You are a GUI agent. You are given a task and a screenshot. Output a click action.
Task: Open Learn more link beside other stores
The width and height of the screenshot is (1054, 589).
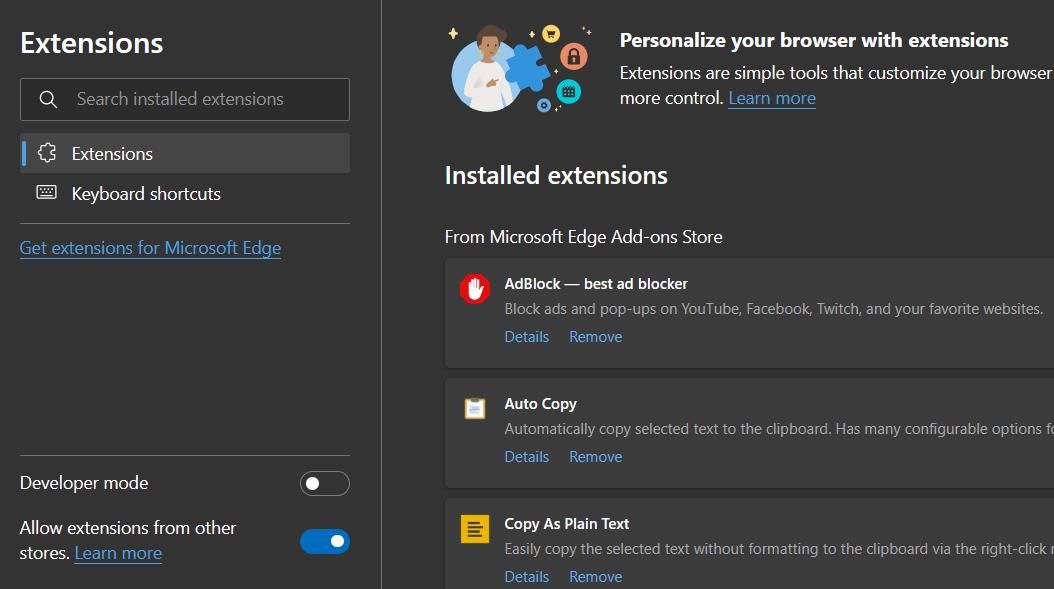click(x=118, y=553)
